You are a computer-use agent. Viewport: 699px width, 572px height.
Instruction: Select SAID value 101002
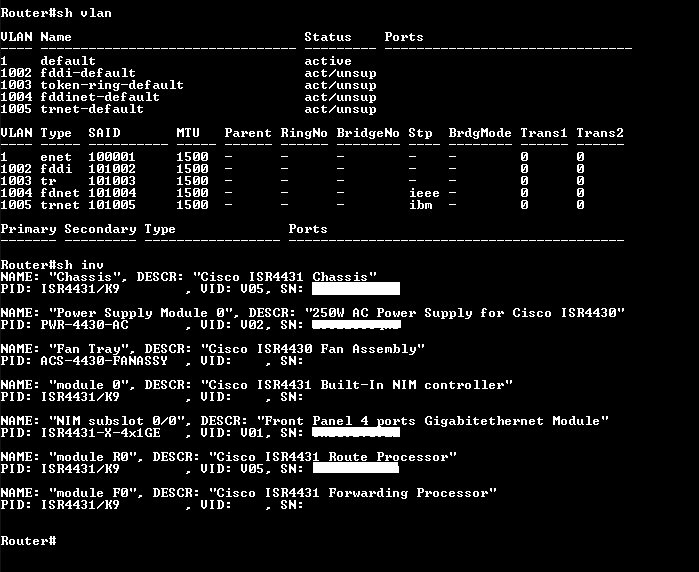click(x=112, y=169)
